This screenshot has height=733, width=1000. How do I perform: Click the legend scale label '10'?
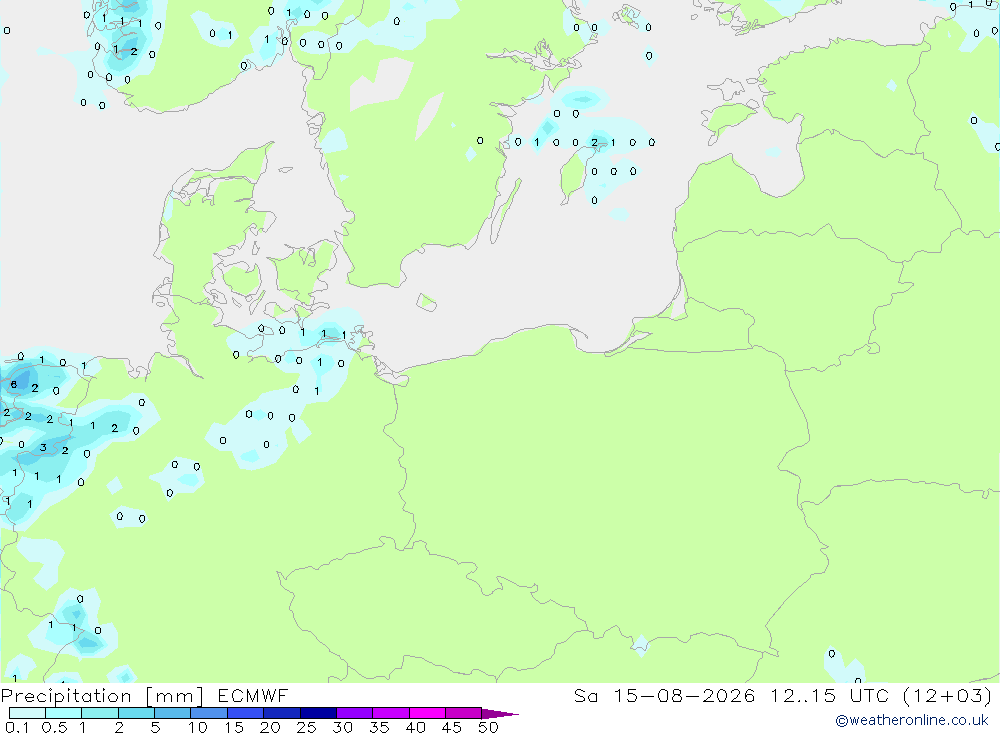pyautogui.click(x=198, y=727)
